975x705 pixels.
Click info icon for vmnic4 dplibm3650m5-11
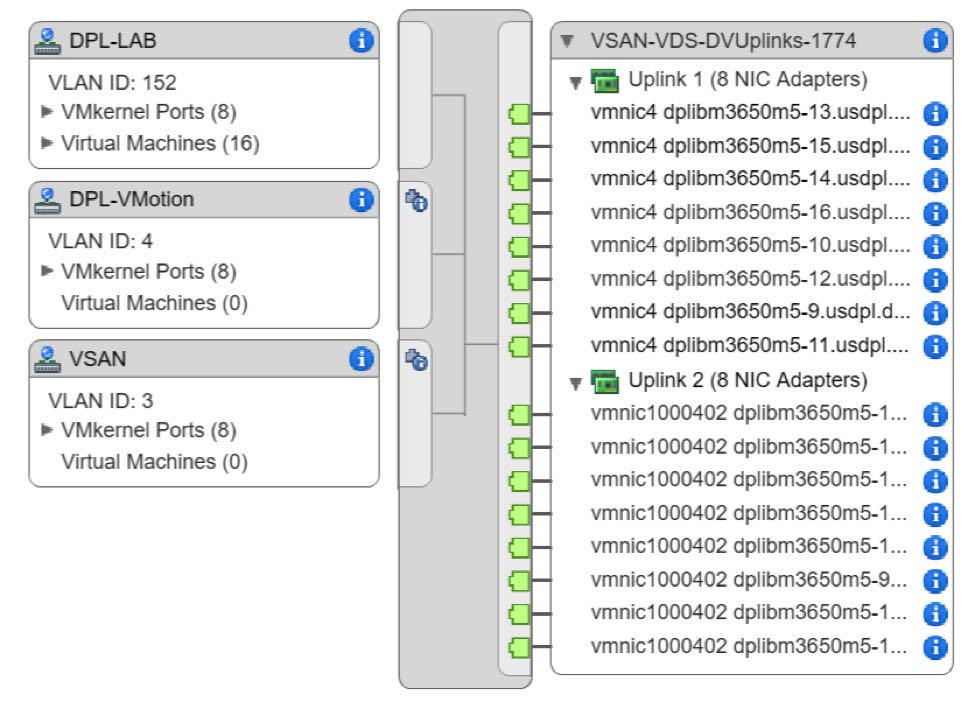[935, 346]
